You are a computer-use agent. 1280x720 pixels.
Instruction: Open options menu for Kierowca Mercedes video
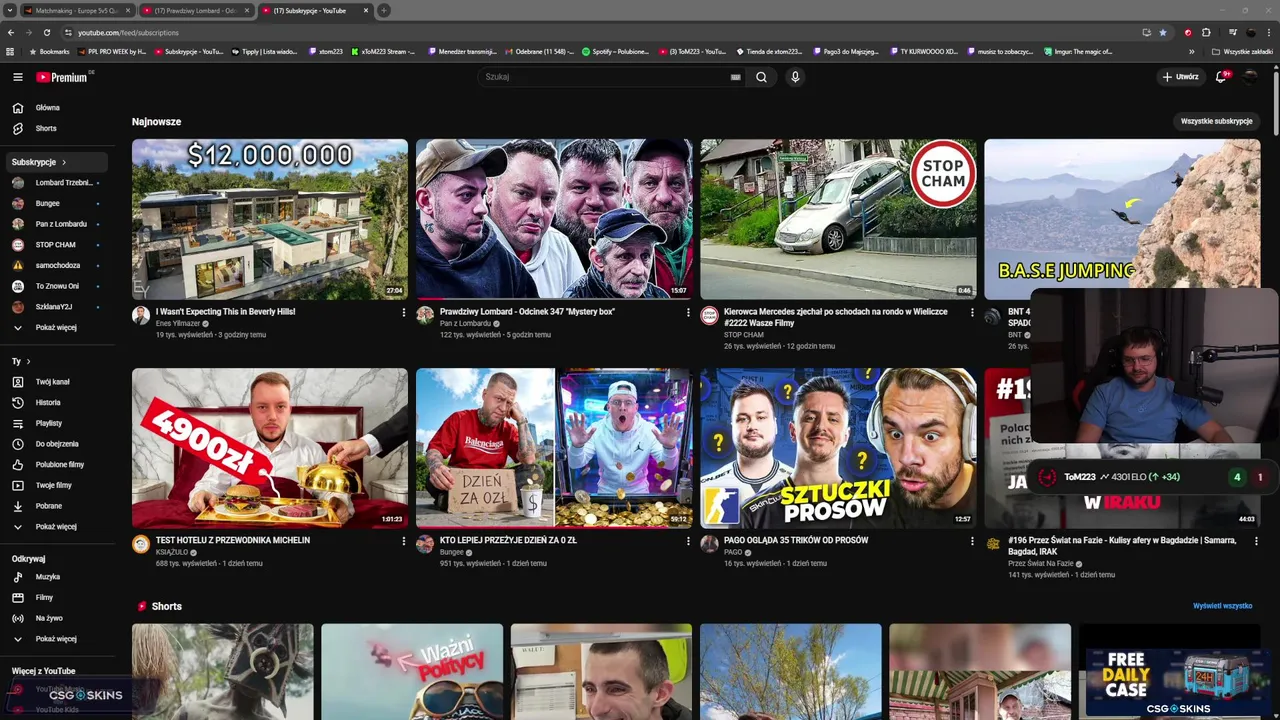tap(972, 313)
